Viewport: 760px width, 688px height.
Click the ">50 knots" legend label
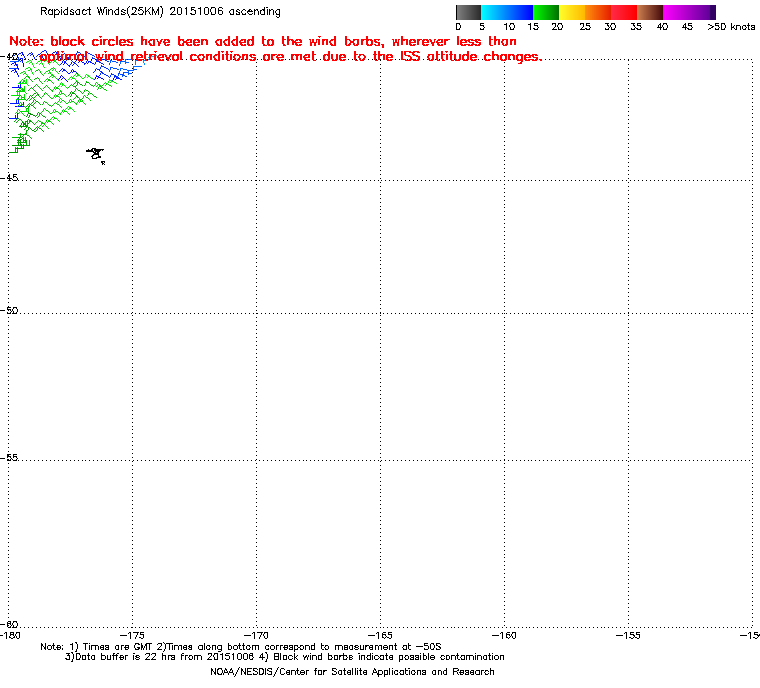point(731,27)
